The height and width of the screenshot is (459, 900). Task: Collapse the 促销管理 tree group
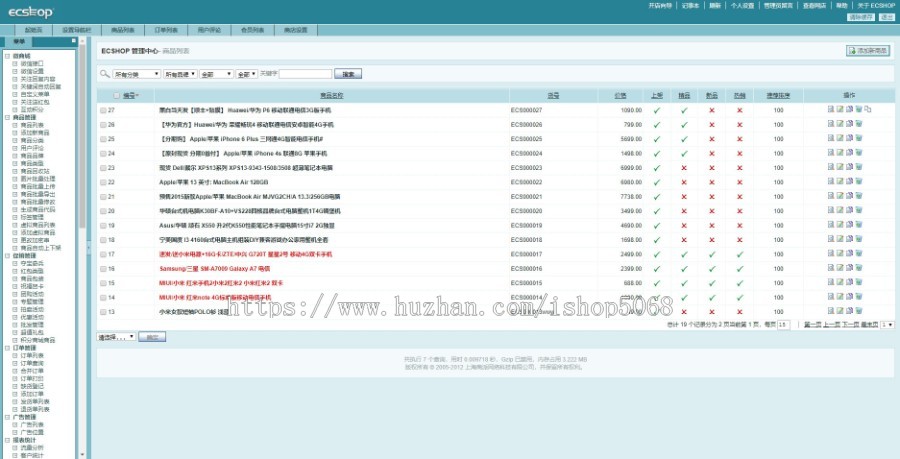(x=7, y=255)
